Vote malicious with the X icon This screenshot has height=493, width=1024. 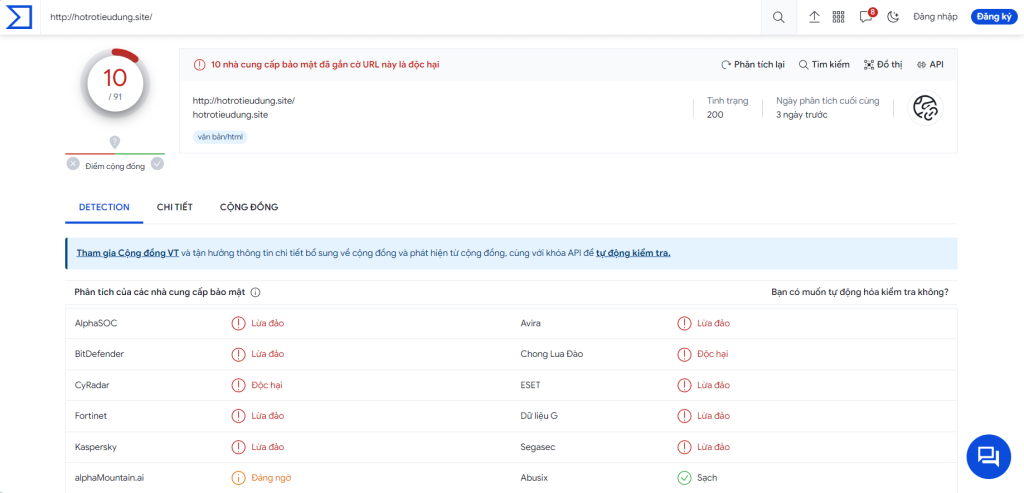(73, 163)
